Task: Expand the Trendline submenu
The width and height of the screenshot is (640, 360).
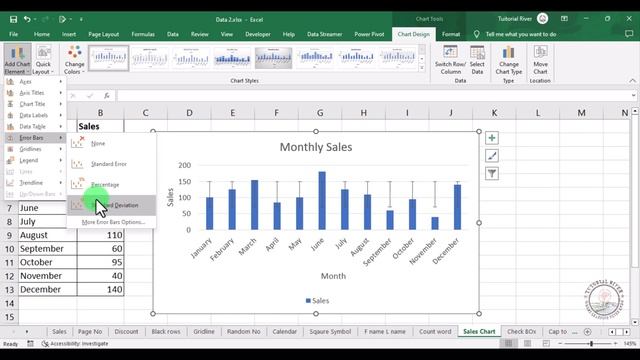Action: pos(35,182)
